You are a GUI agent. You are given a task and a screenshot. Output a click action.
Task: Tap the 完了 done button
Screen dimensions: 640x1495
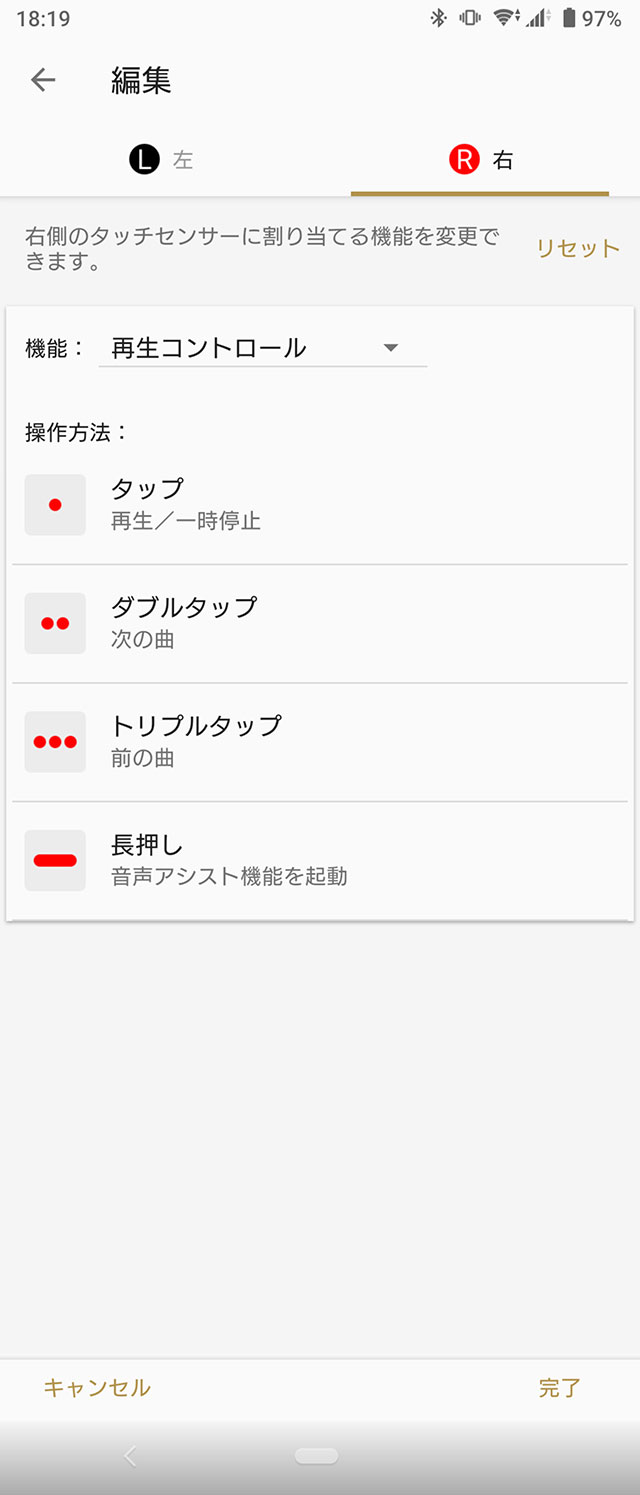559,1387
